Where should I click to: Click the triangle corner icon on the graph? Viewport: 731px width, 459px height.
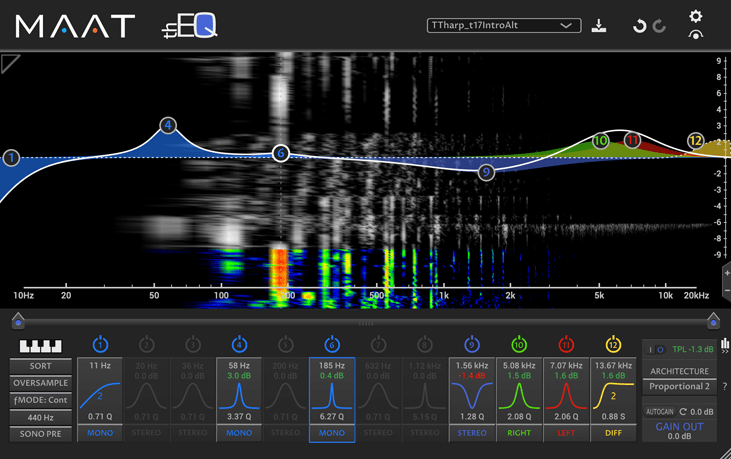click(9, 63)
